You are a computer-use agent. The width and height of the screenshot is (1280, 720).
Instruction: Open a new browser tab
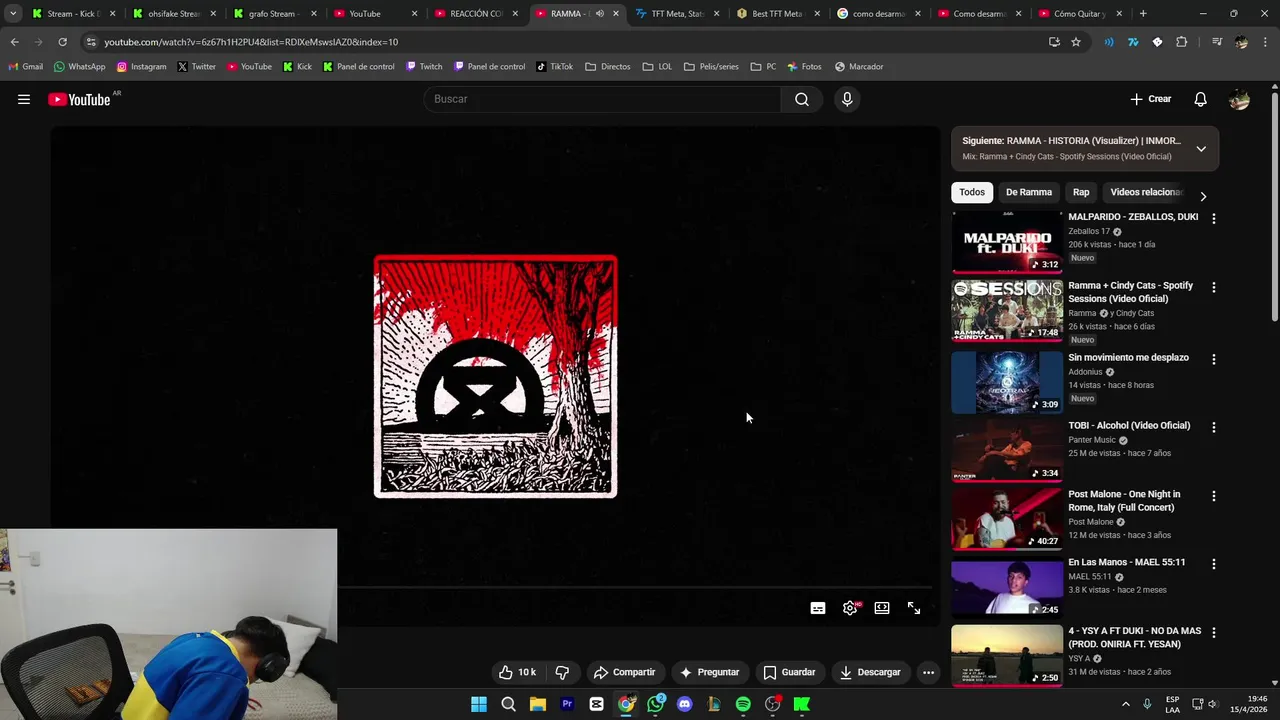coord(1143,14)
